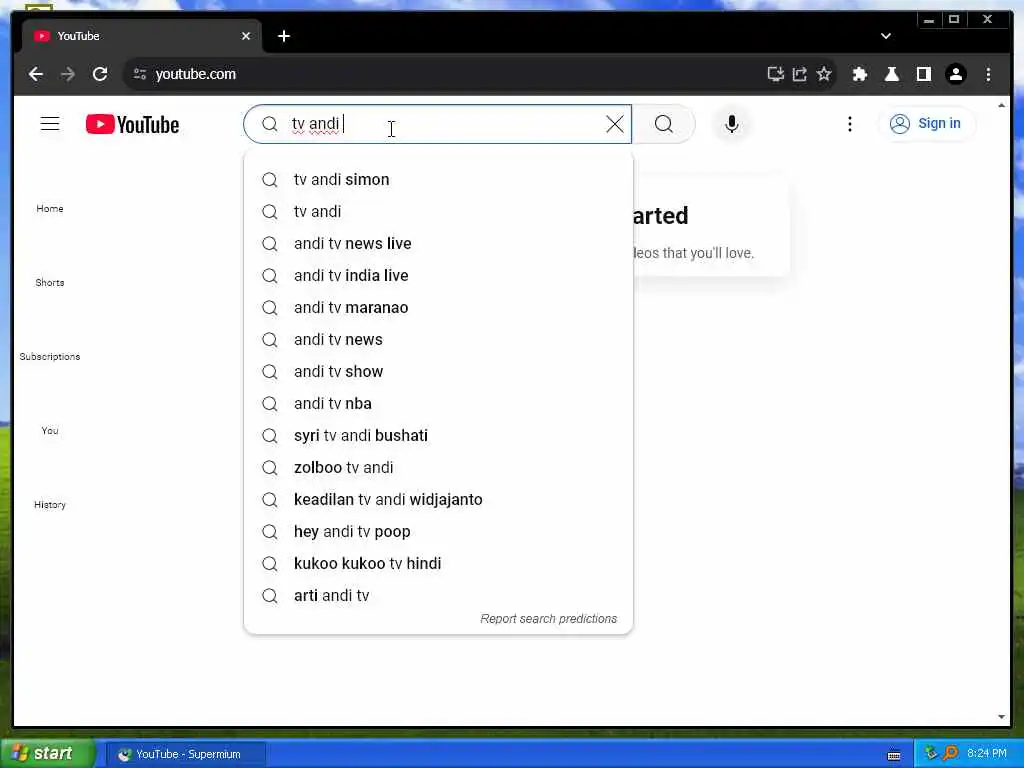Pick suggestion 'keadilan tv andi widjajanto'
This screenshot has height=768, width=1024.
pyautogui.click(x=438, y=500)
